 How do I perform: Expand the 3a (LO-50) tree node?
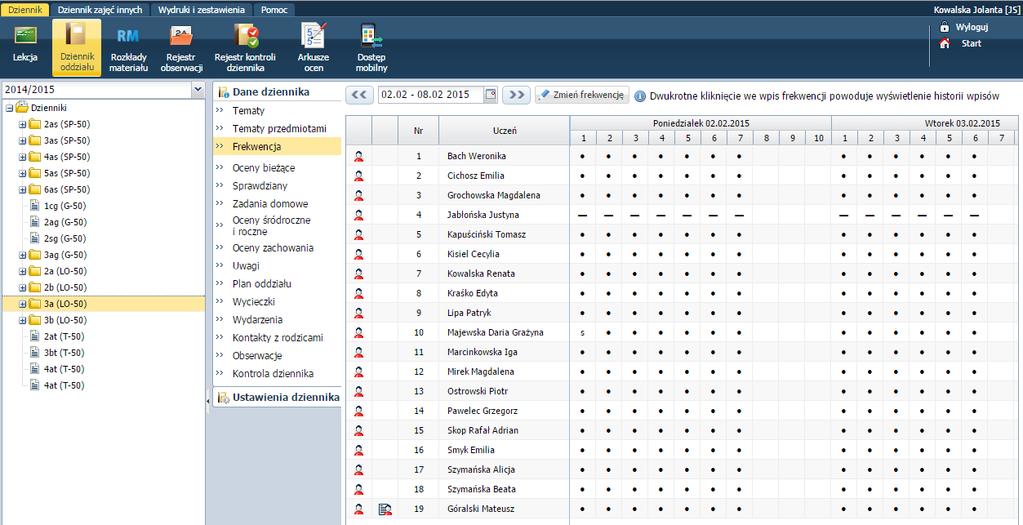coord(22,304)
